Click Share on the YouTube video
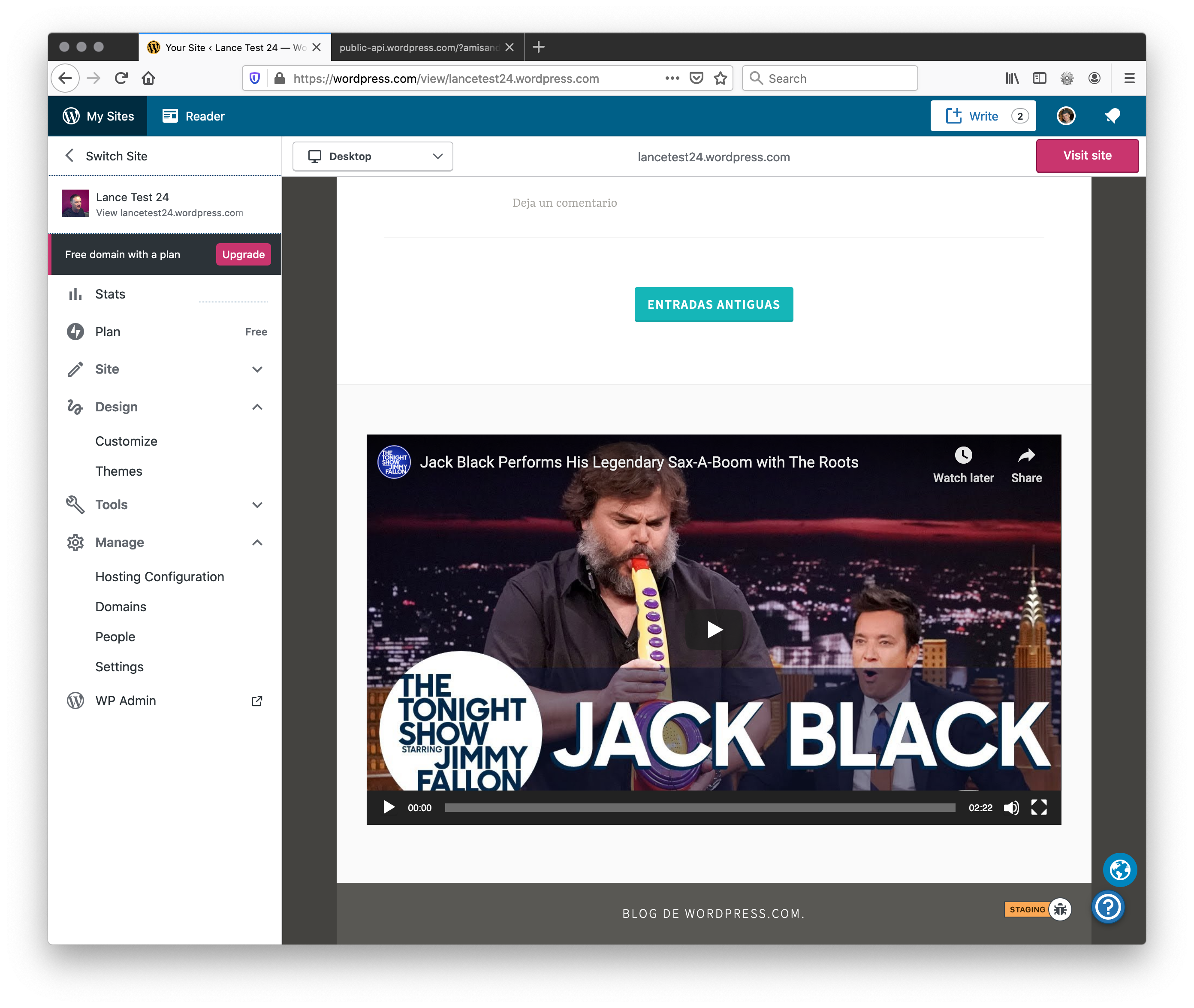The height and width of the screenshot is (1008, 1194). (1026, 466)
